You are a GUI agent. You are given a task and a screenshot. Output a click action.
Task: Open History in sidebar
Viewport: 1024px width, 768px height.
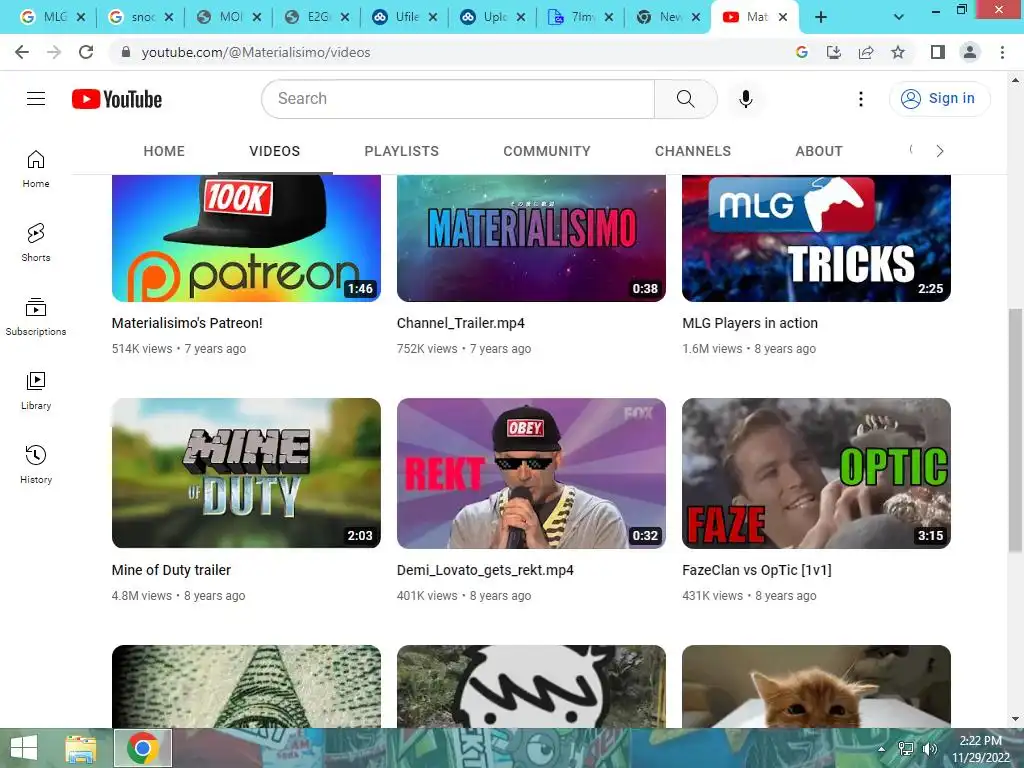tap(36, 464)
